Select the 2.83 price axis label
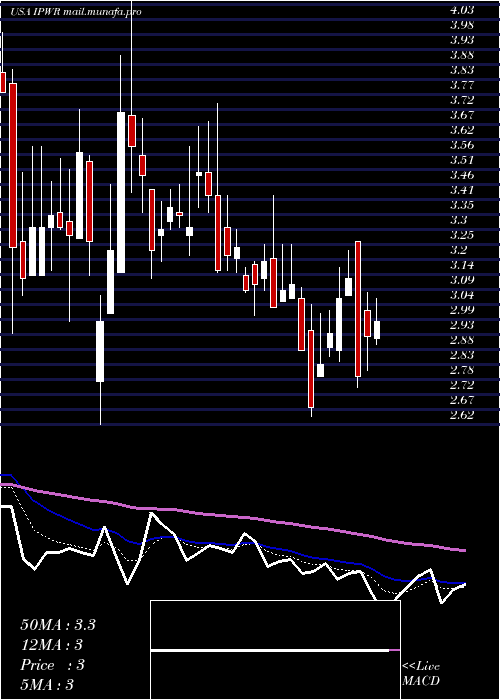500x700 pixels. [462, 354]
